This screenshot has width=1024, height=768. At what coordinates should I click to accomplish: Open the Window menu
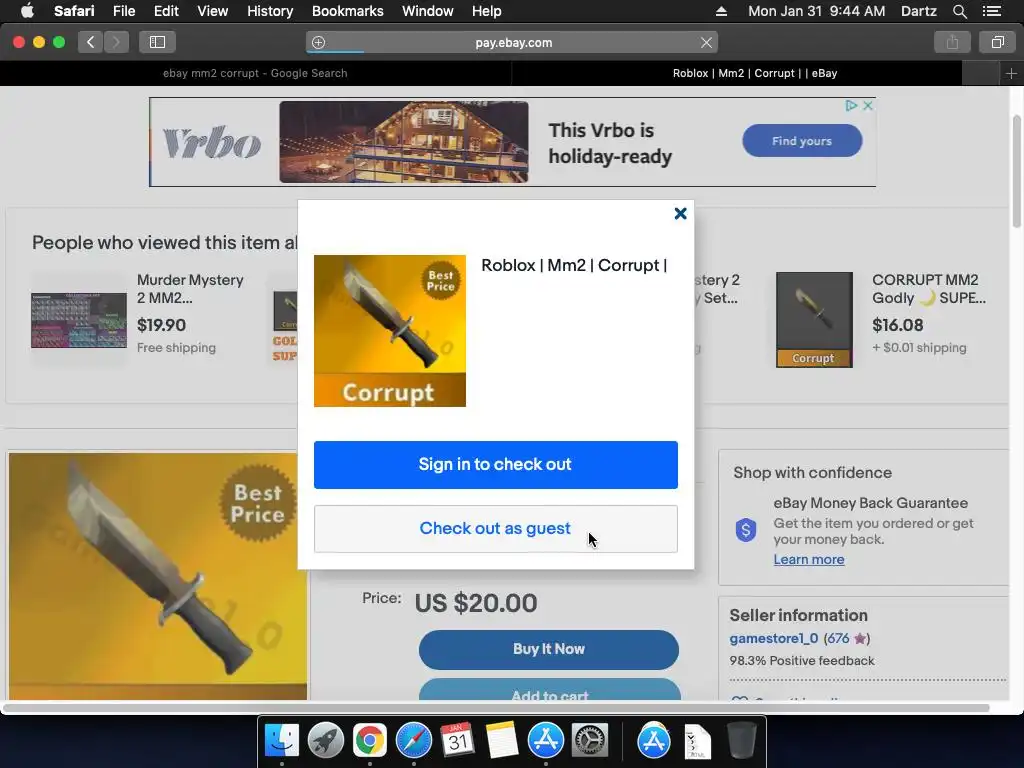(427, 11)
